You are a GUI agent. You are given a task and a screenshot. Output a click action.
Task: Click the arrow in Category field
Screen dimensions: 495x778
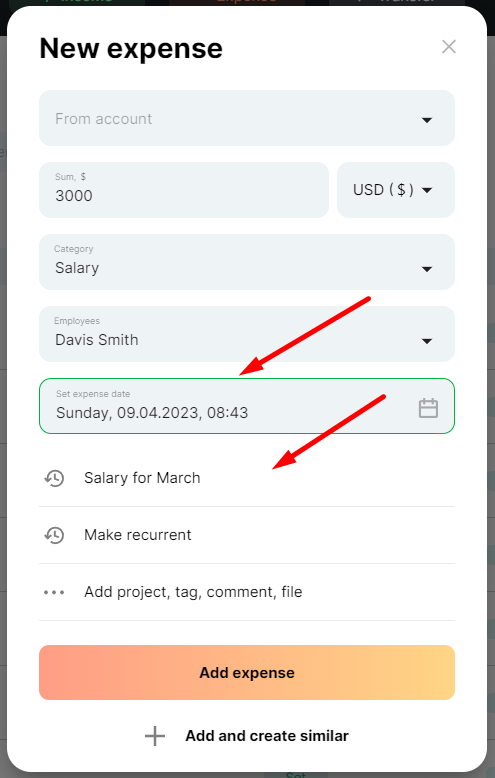coord(427,269)
